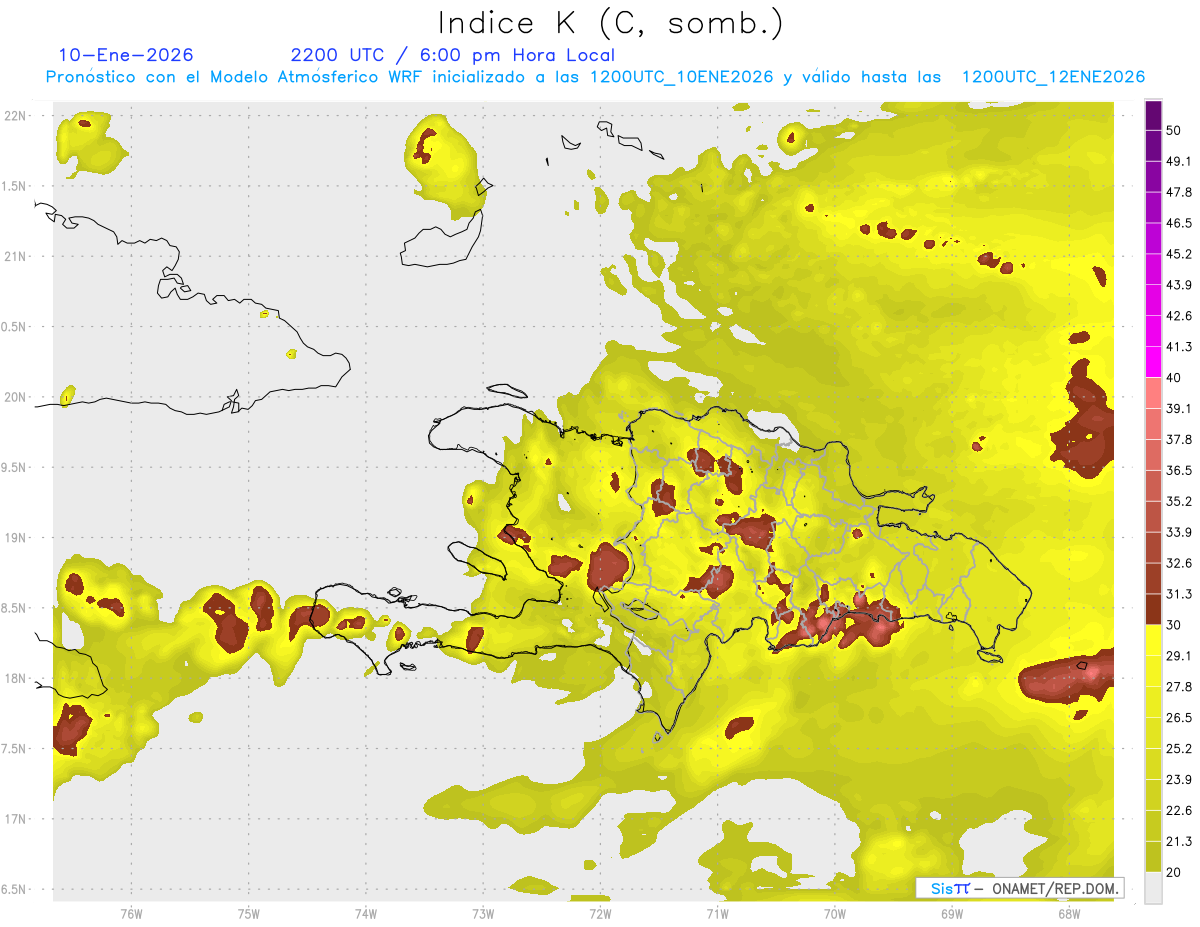
Task: Click the '41.3' color bar value
Action: coord(1179,347)
